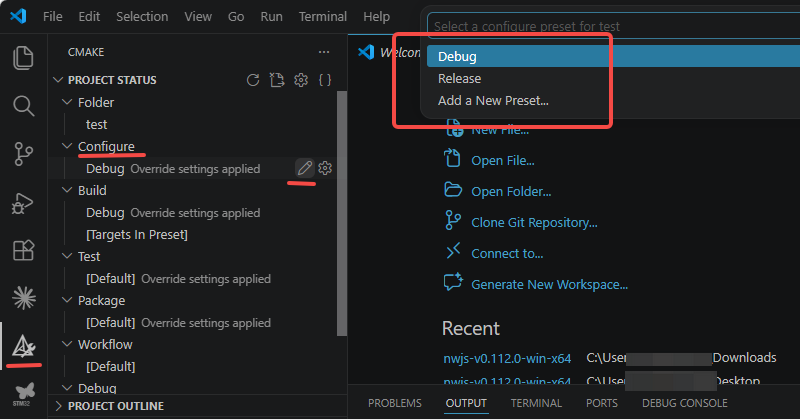The image size is (800, 420).
Task: Open Source Control view icon
Action: 23,154
